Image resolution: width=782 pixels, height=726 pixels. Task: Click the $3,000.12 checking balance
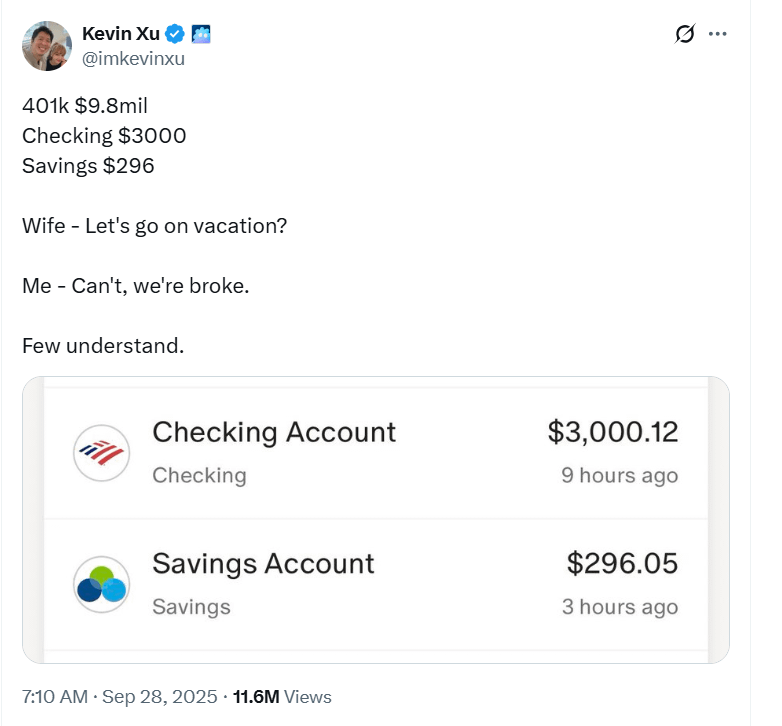pyautogui.click(x=613, y=432)
